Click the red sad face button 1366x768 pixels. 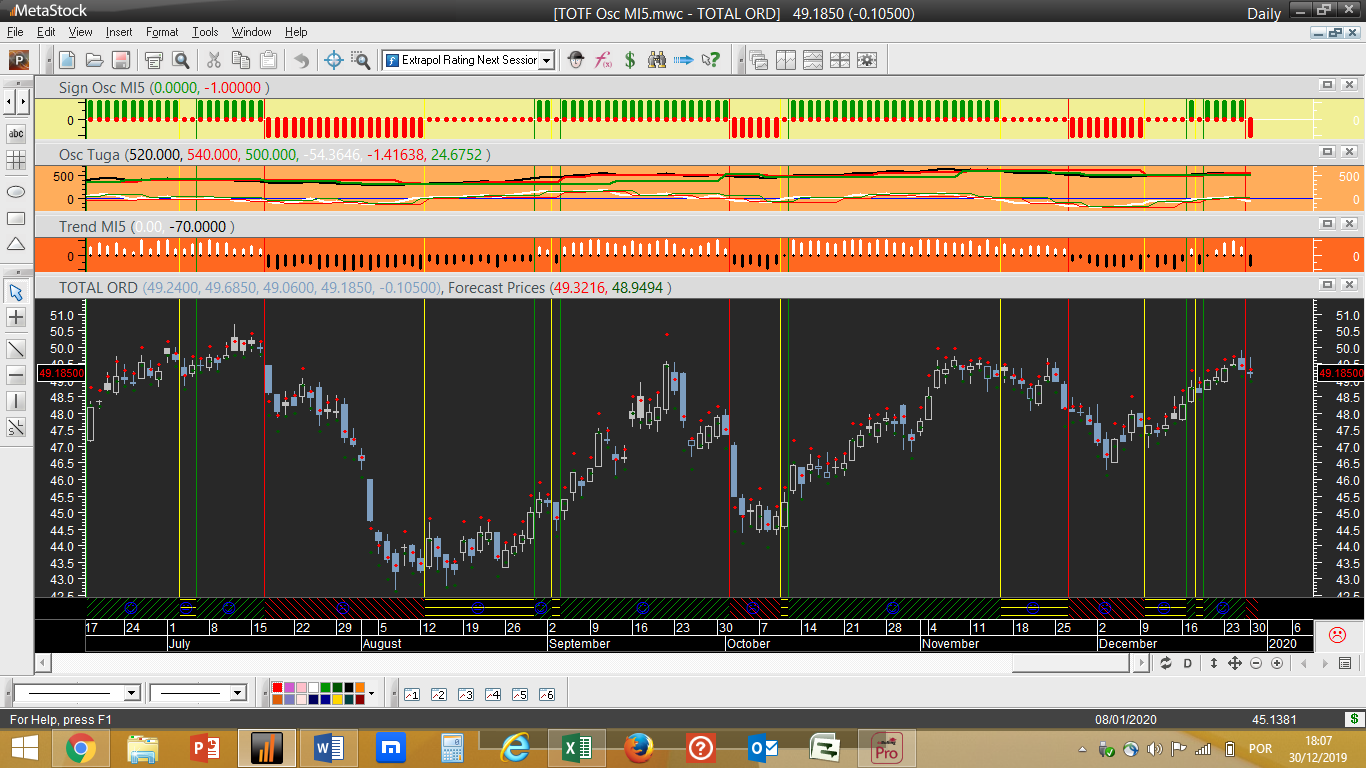(1336, 634)
